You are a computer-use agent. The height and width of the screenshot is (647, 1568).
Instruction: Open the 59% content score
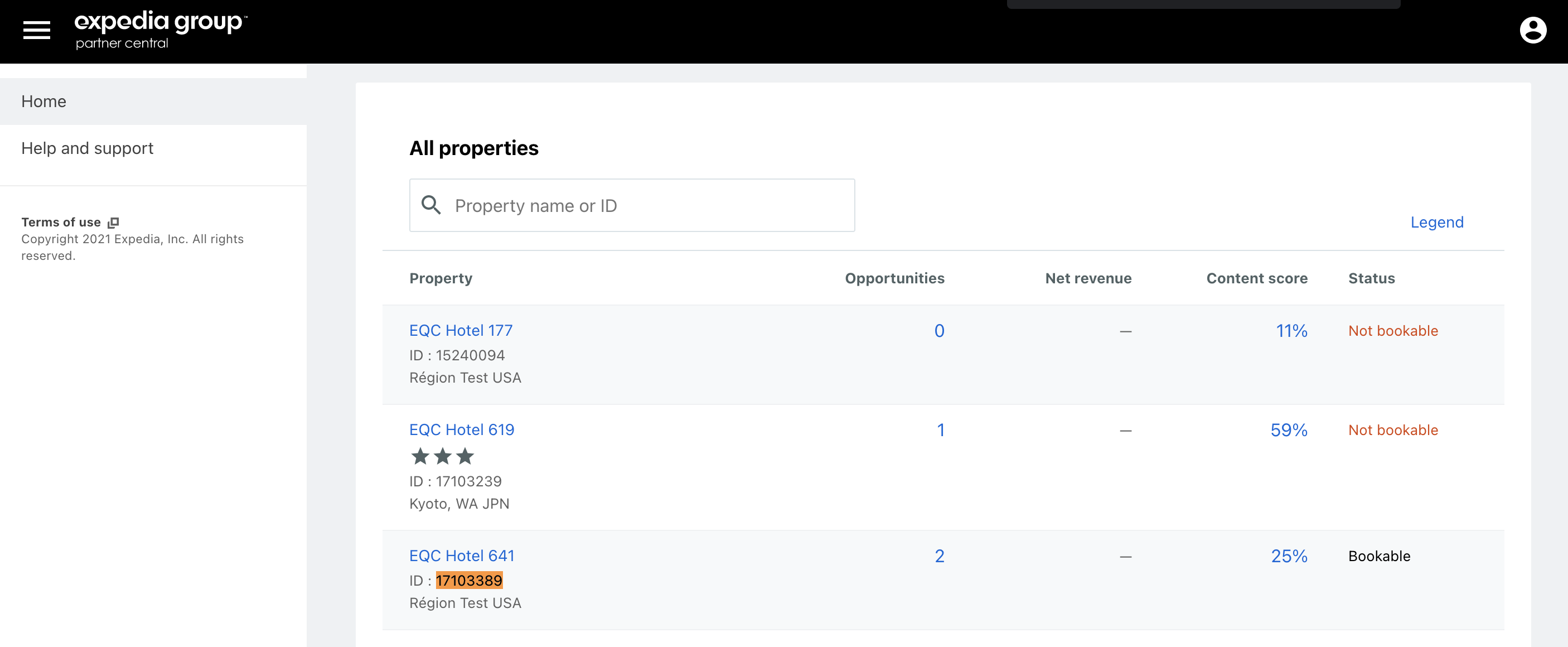1289,431
